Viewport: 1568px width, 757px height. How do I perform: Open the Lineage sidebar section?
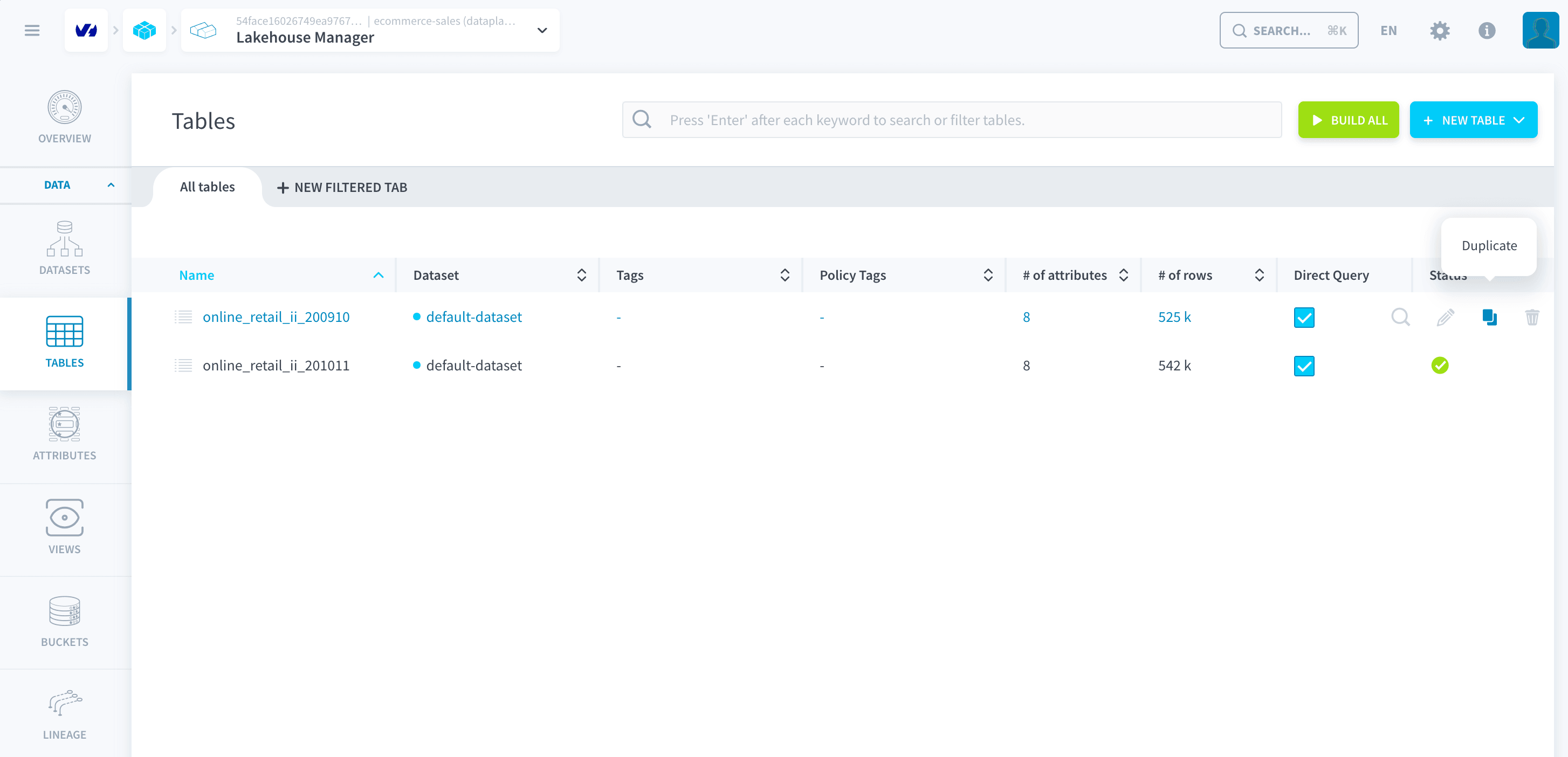tap(65, 714)
